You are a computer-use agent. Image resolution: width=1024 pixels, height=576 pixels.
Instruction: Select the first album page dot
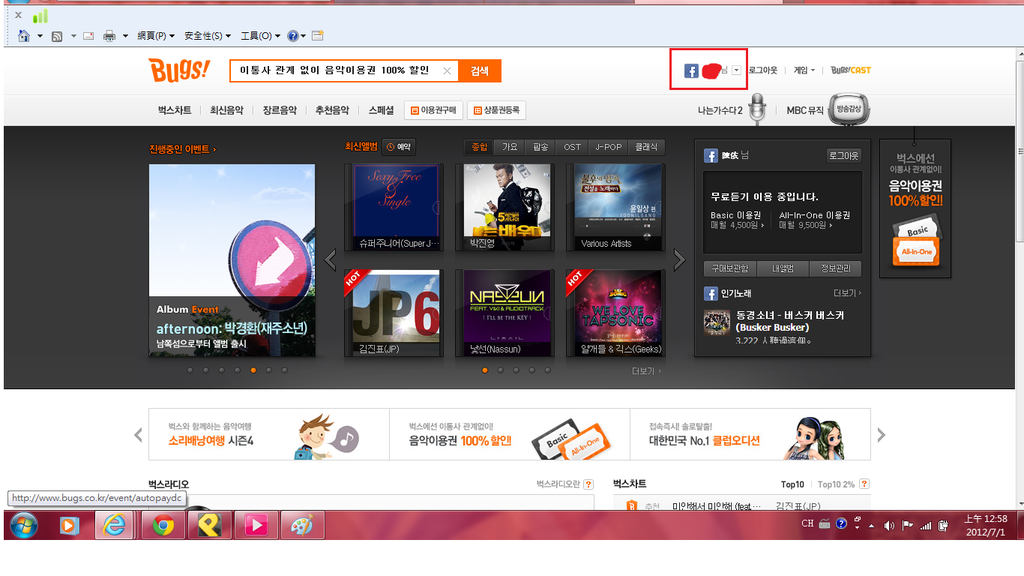[x=485, y=370]
